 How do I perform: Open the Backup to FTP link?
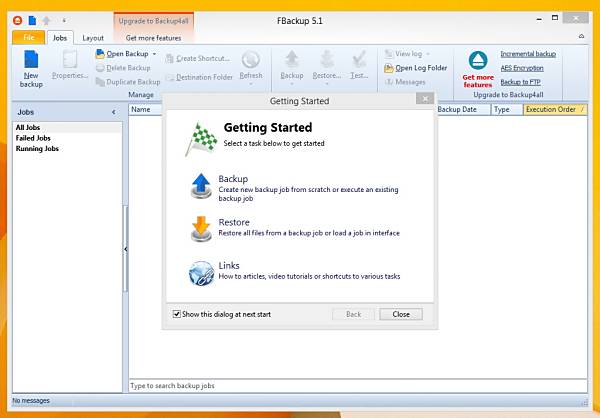tap(520, 82)
